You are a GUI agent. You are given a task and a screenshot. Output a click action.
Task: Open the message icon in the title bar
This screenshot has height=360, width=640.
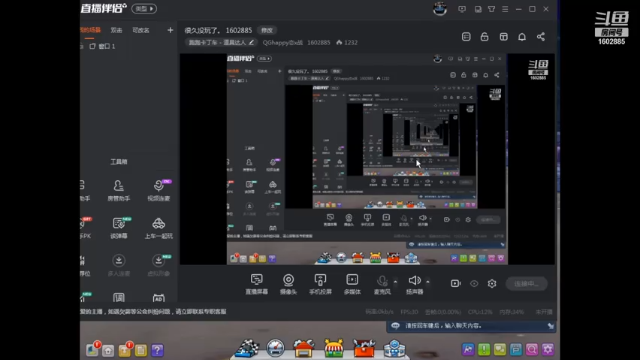tap(462, 9)
